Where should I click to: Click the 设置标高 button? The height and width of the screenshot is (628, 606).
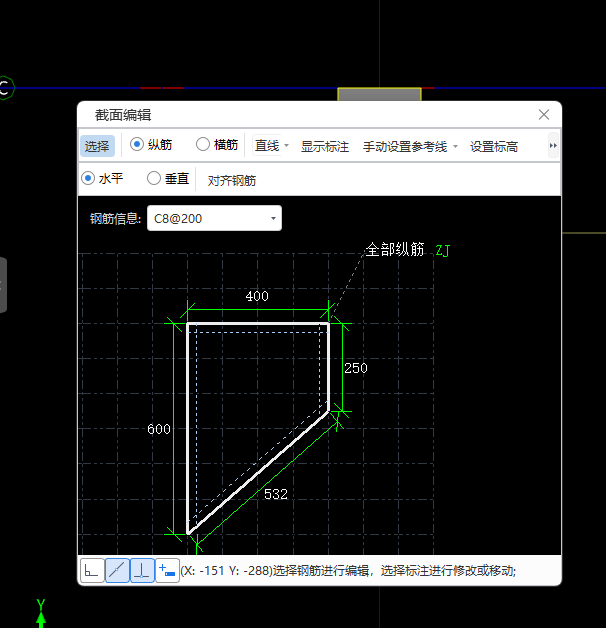coord(494,147)
